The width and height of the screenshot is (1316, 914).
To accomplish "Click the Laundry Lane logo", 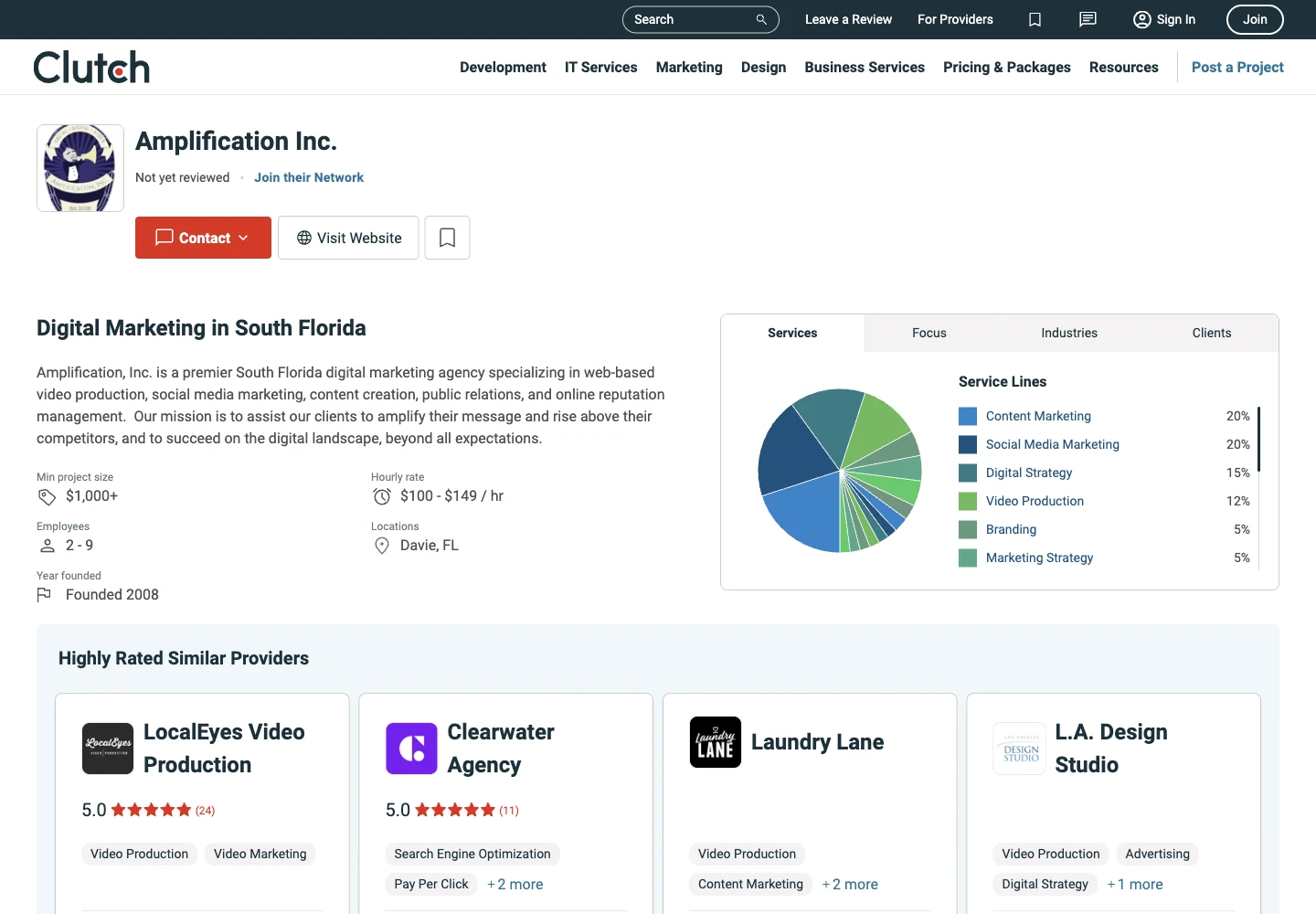I will tap(716, 742).
